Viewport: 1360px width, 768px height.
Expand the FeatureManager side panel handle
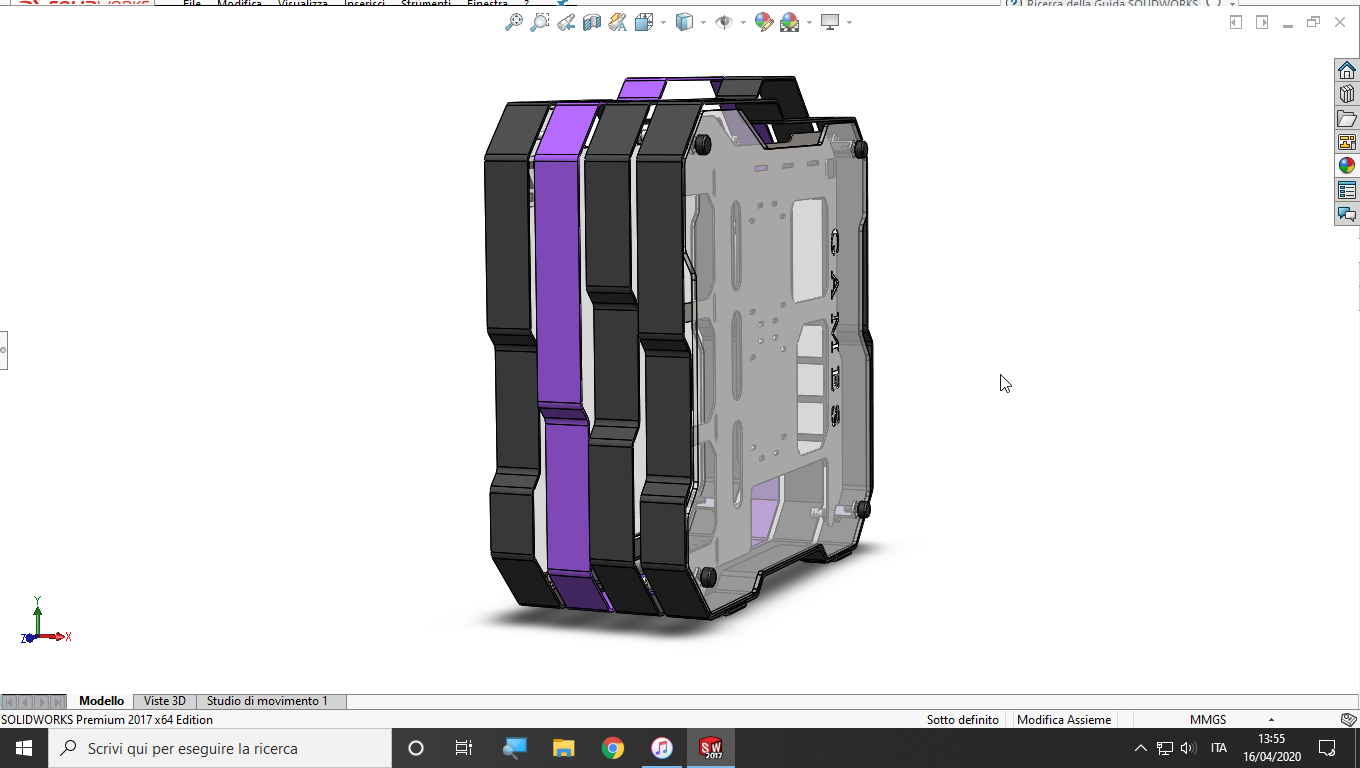[3, 350]
